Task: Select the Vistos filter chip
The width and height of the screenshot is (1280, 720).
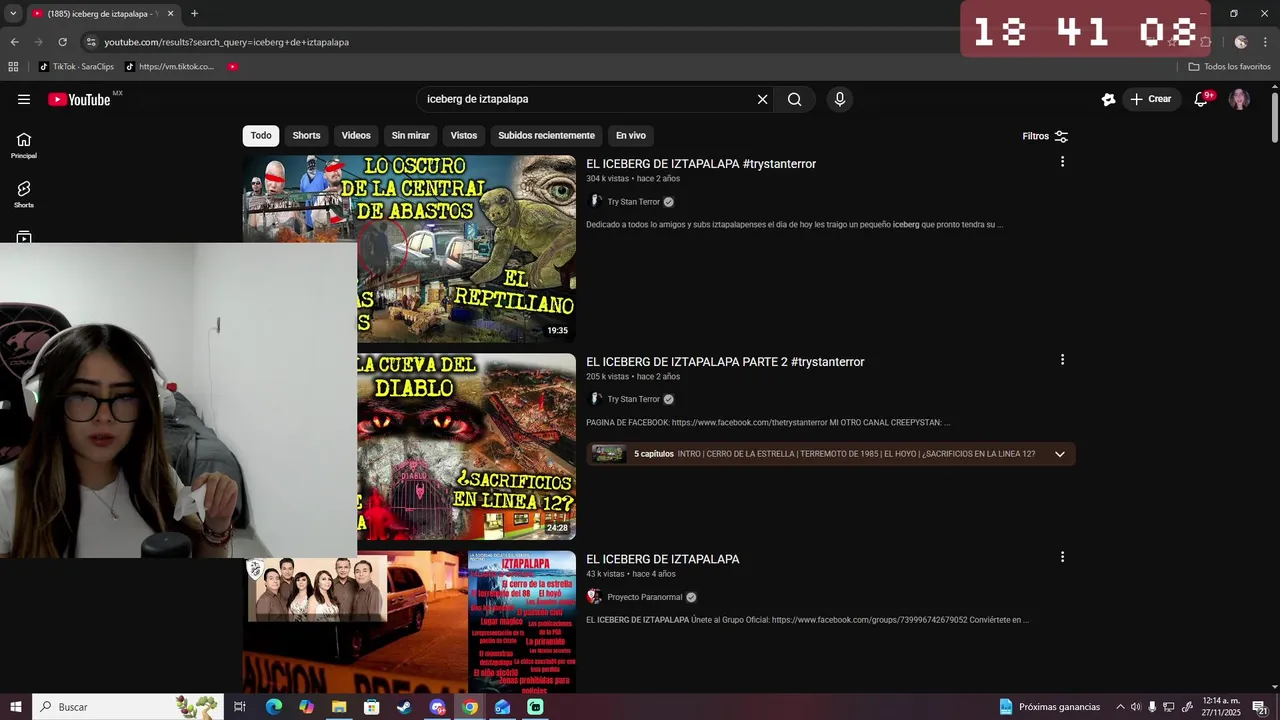Action: (x=464, y=136)
